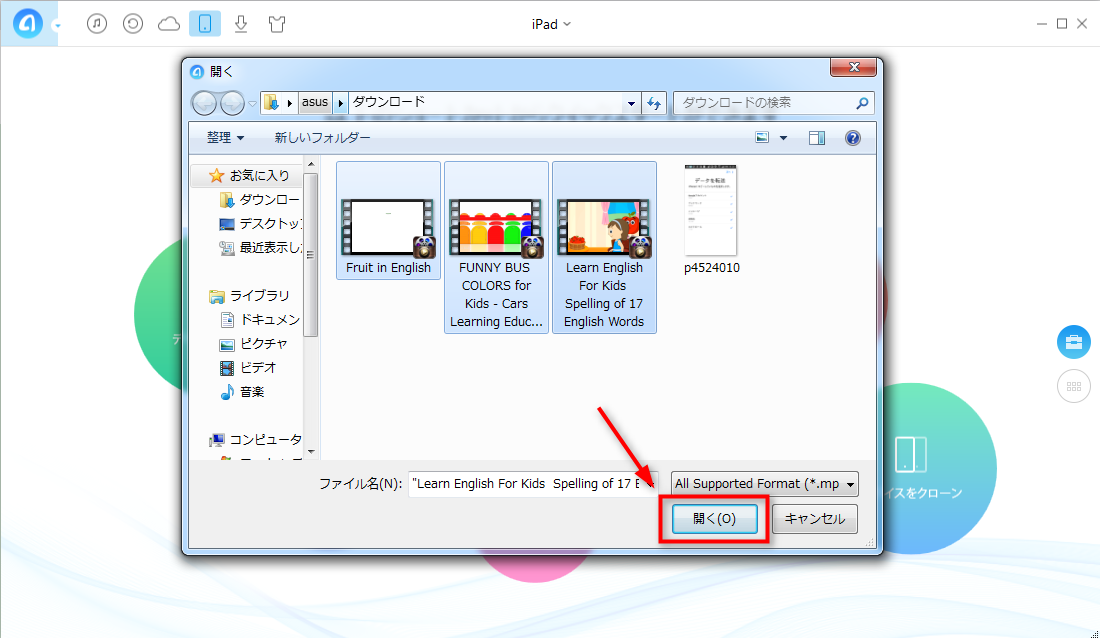The height and width of the screenshot is (638, 1100).
Task: Close the 開く dialog with red X
Action: click(853, 67)
